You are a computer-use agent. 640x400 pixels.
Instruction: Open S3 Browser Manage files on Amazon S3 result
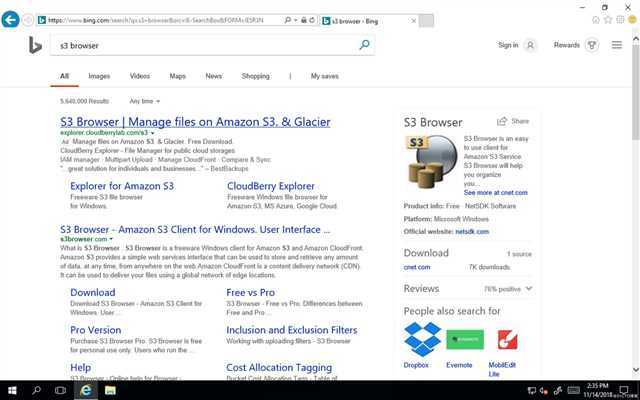point(195,122)
